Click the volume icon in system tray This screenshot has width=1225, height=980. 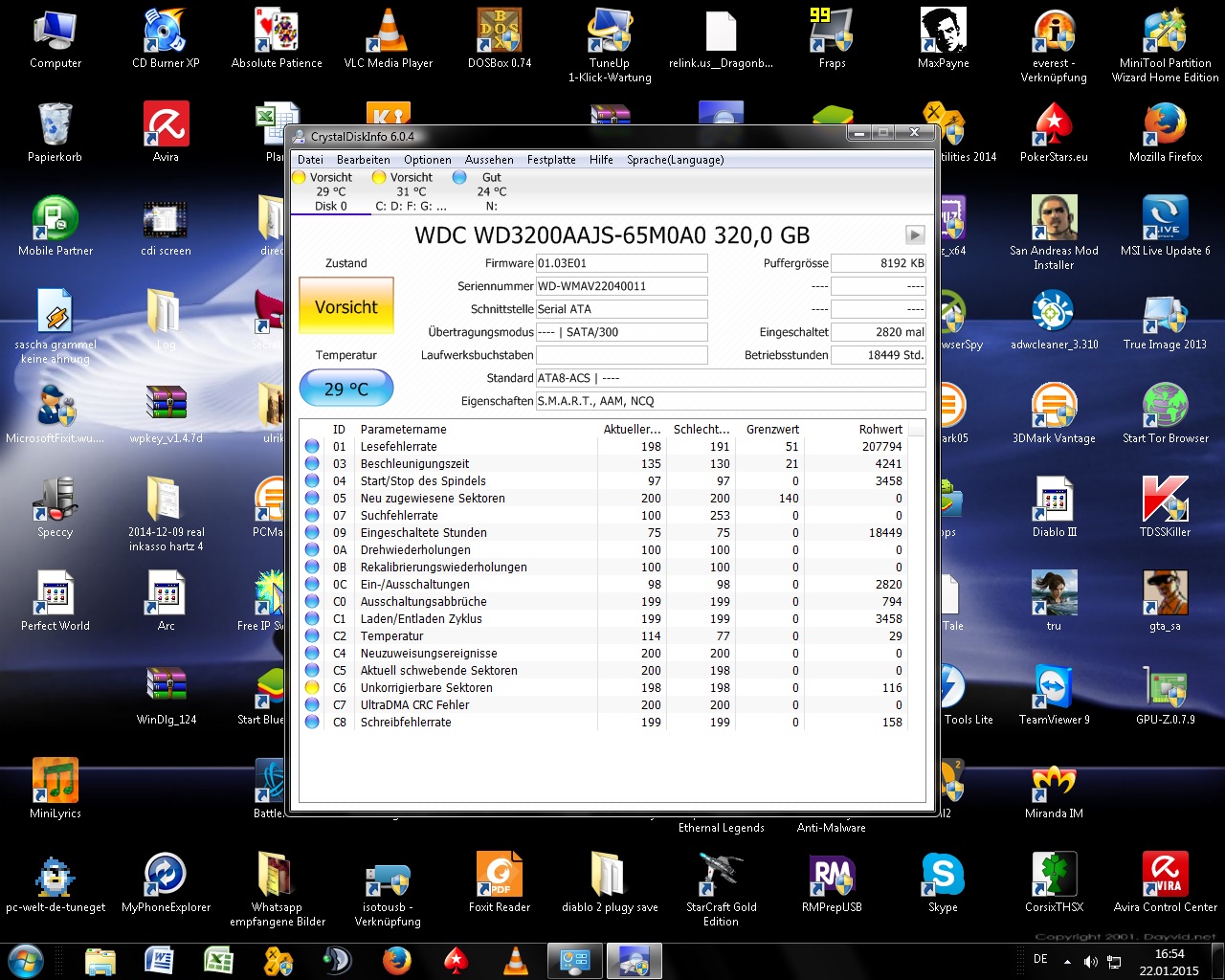[1090, 961]
